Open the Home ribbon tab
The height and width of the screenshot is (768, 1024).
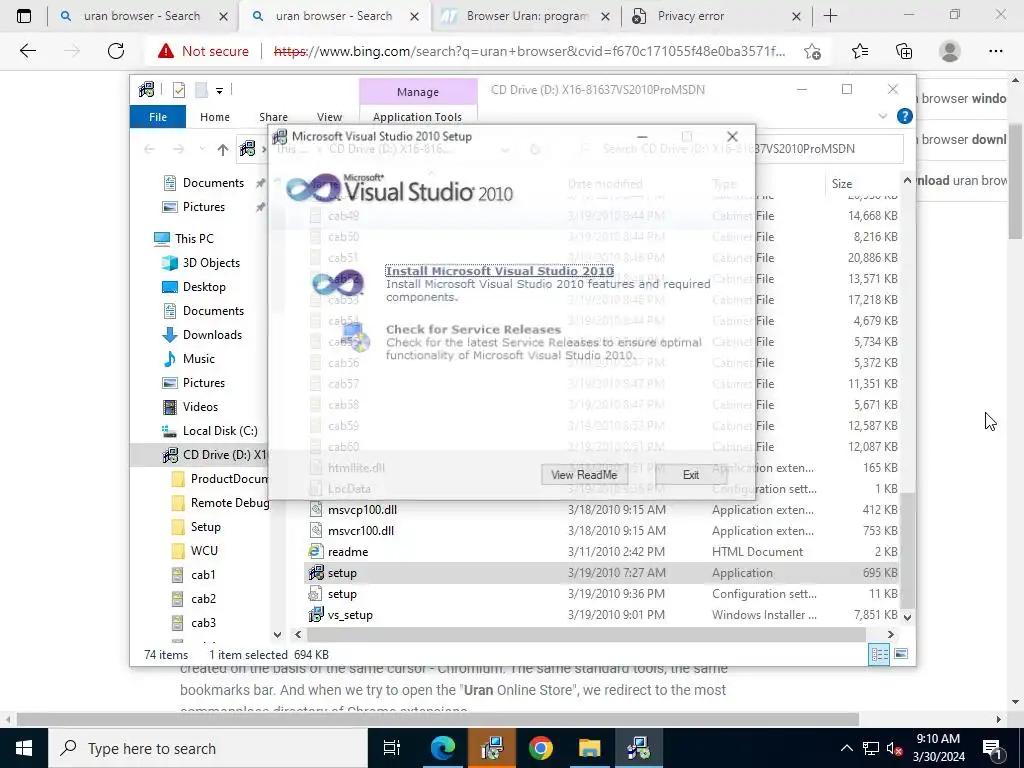[x=215, y=117]
